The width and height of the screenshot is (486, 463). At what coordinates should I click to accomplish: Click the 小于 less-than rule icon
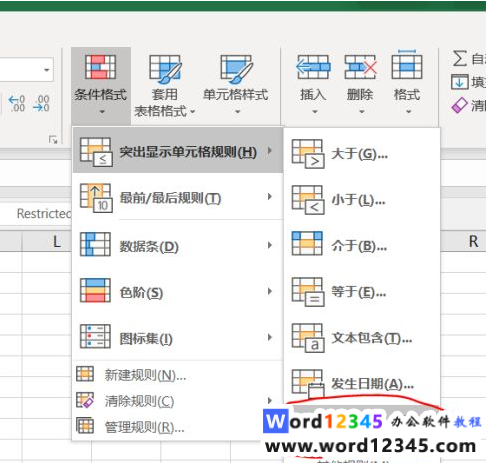pyautogui.click(x=308, y=200)
